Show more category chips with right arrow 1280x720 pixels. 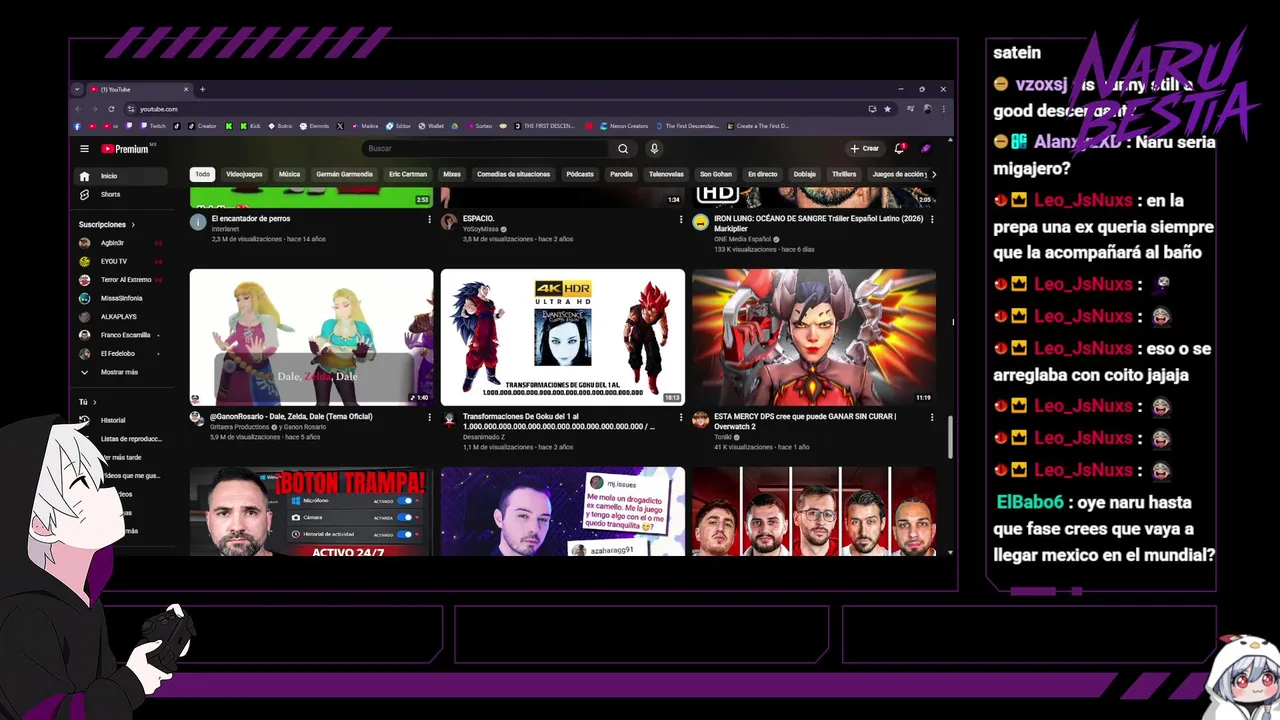[x=934, y=174]
